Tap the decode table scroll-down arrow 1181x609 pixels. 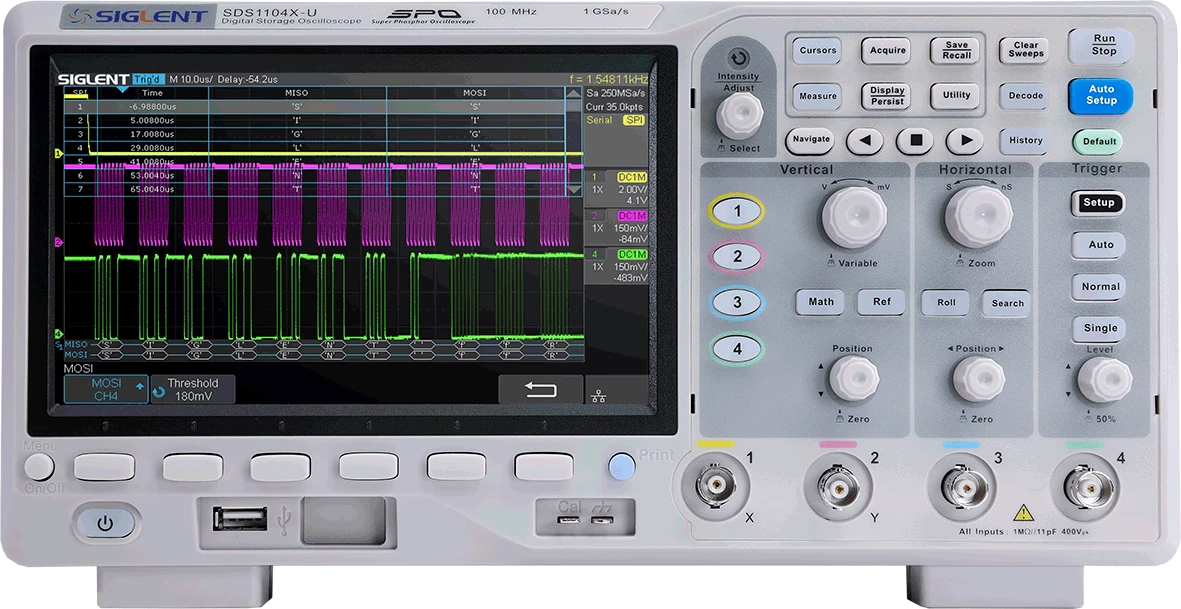click(573, 190)
